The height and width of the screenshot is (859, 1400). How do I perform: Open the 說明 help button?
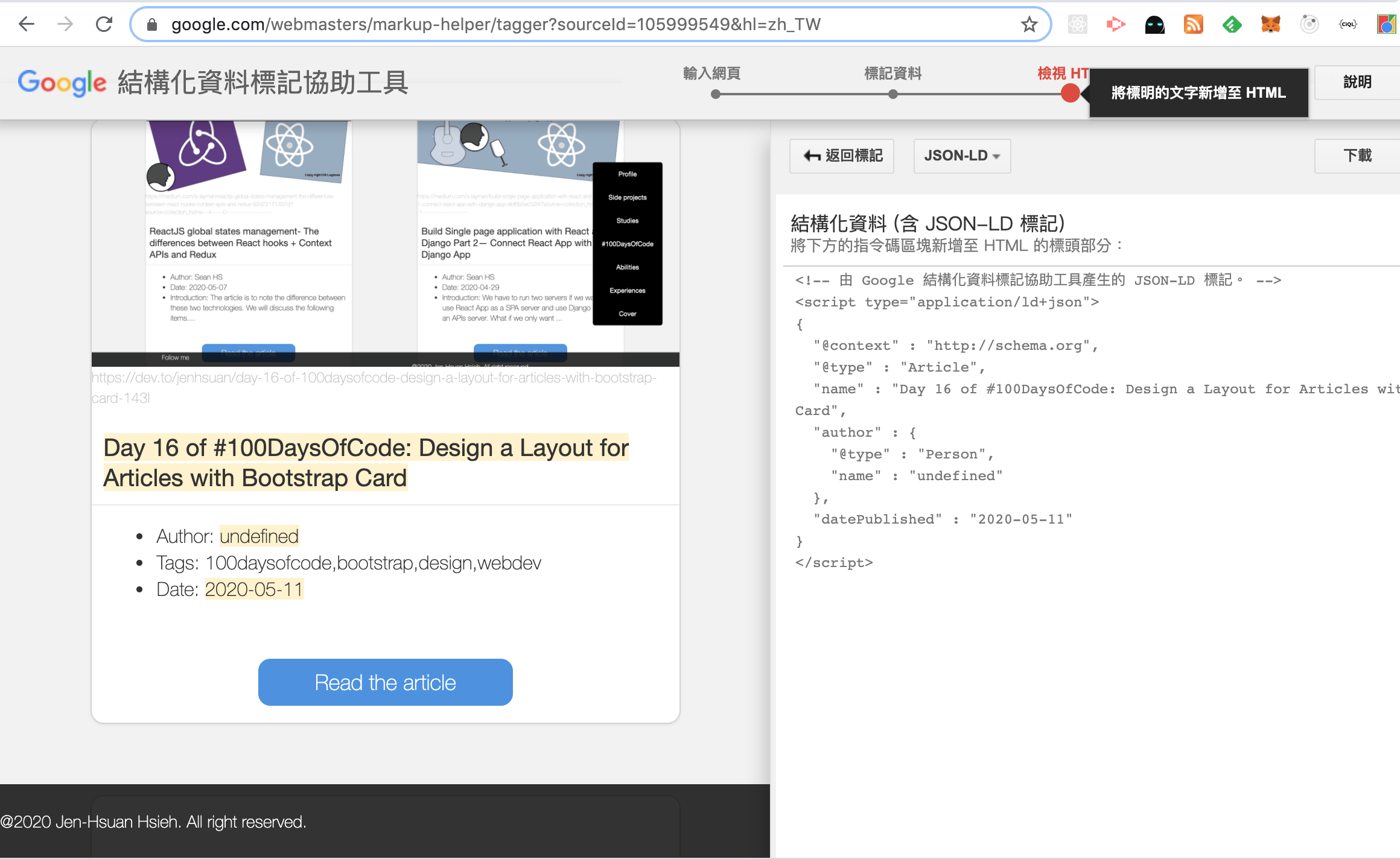[1357, 82]
